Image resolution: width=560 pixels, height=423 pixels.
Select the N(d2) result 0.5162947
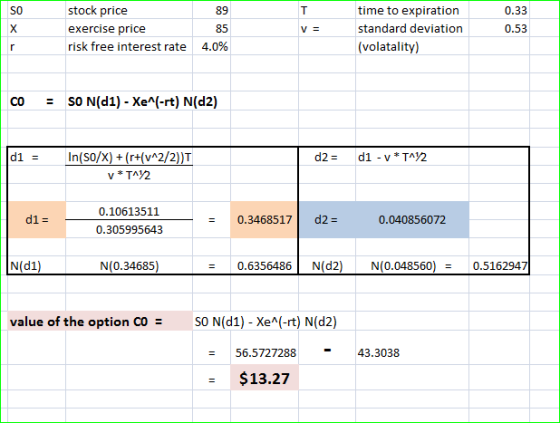tap(500, 266)
